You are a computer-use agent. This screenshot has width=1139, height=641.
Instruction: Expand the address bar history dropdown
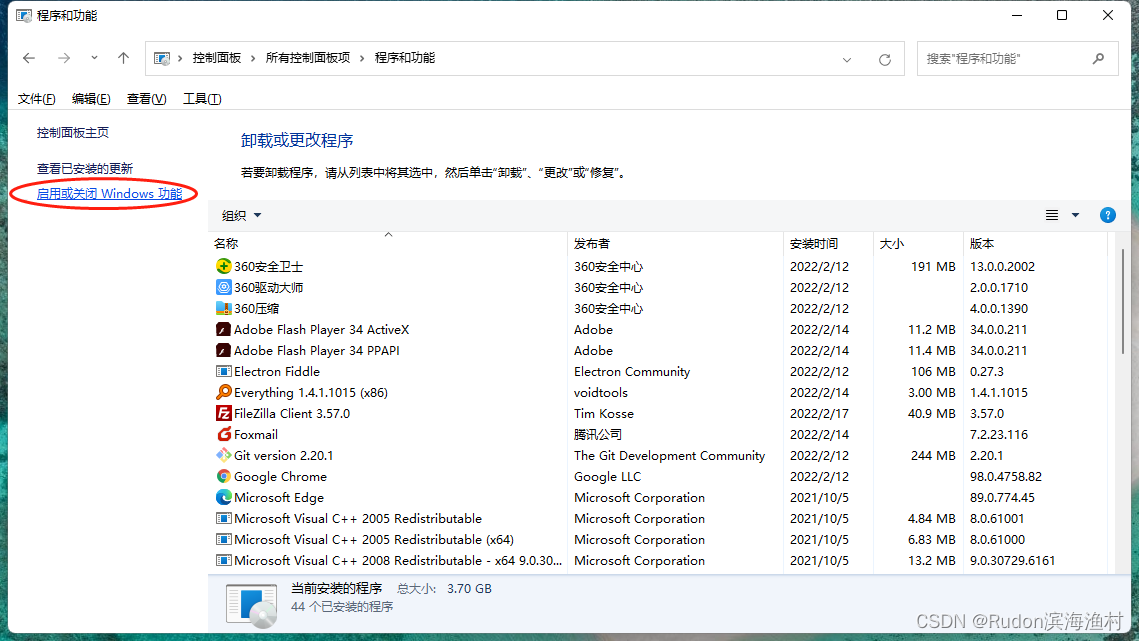[847, 60]
